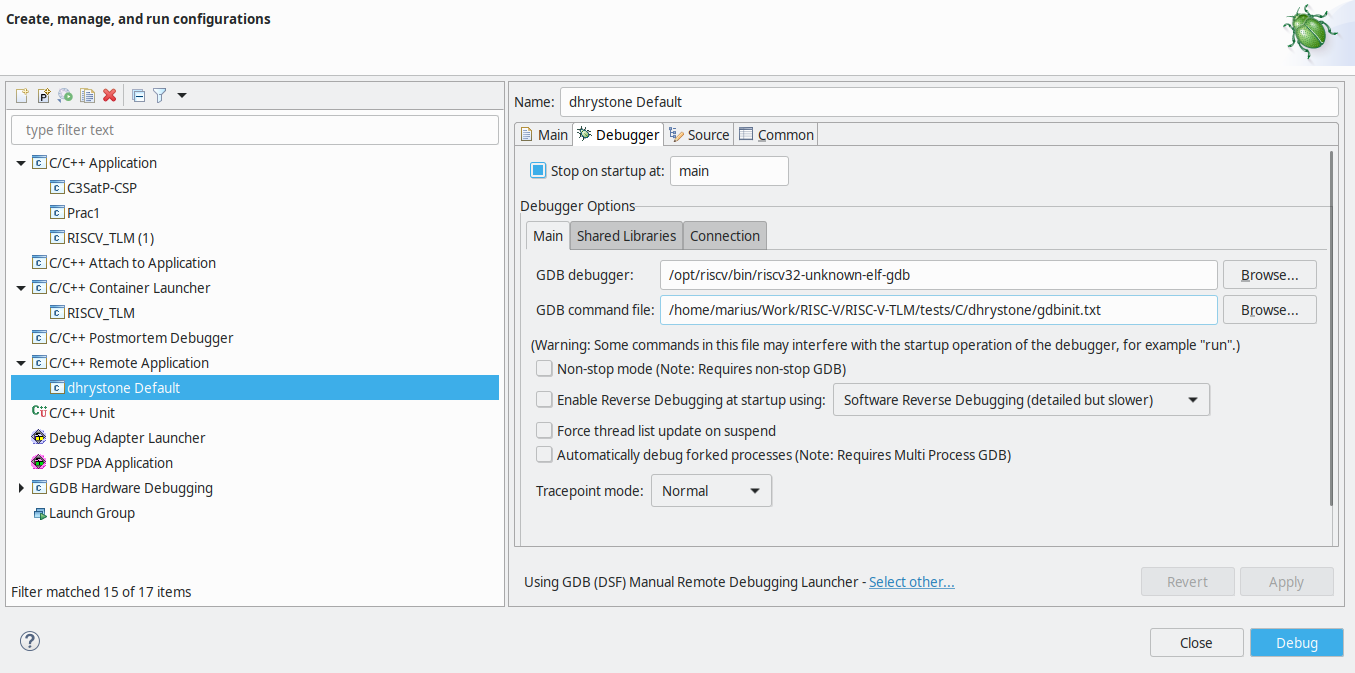Click the Launch Group icon
This screenshot has width=1355, height=673.
pyautogui.click(x=39, y=513)
